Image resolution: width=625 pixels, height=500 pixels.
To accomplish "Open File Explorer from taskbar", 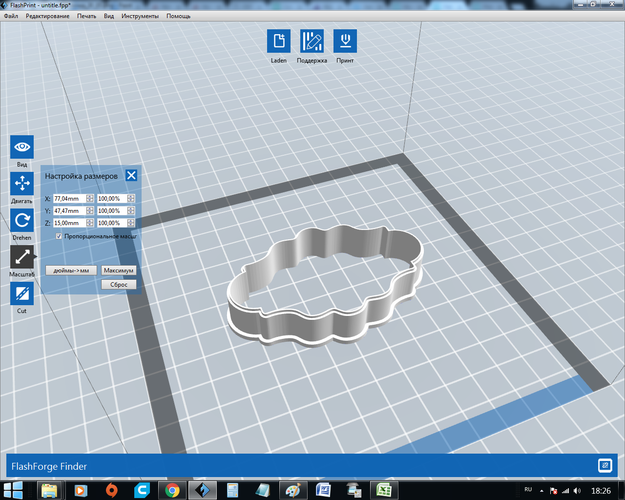I will pyautogui.click(x=49, y=490).
